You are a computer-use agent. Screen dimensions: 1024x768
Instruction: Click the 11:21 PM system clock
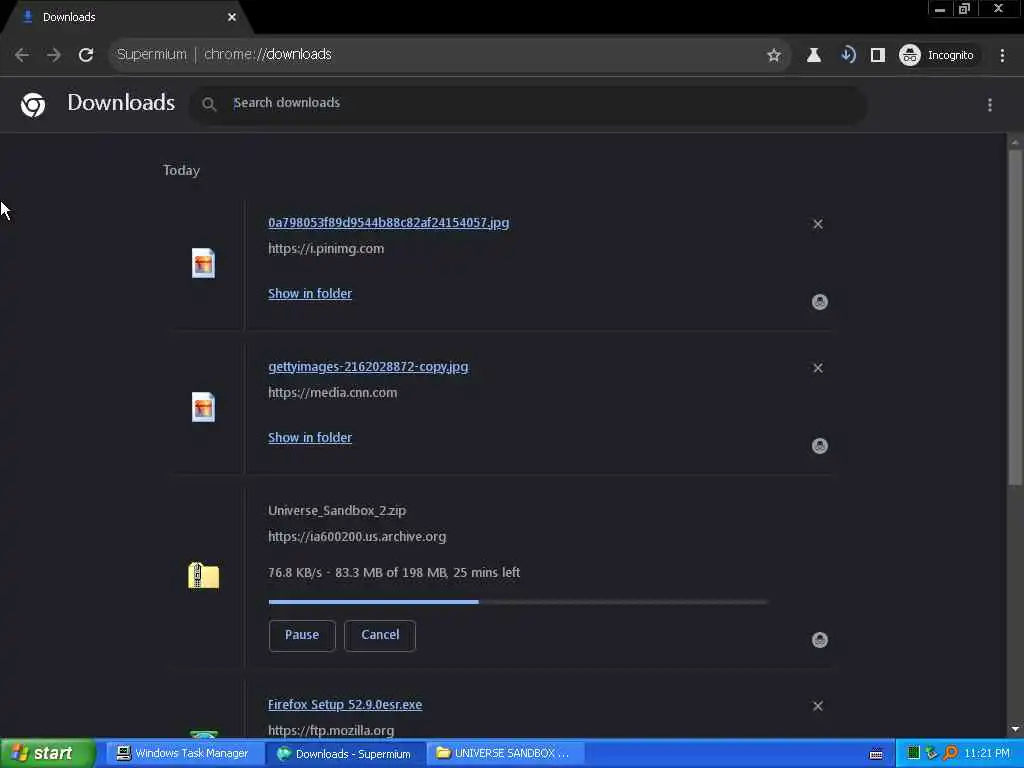(987, 754)
